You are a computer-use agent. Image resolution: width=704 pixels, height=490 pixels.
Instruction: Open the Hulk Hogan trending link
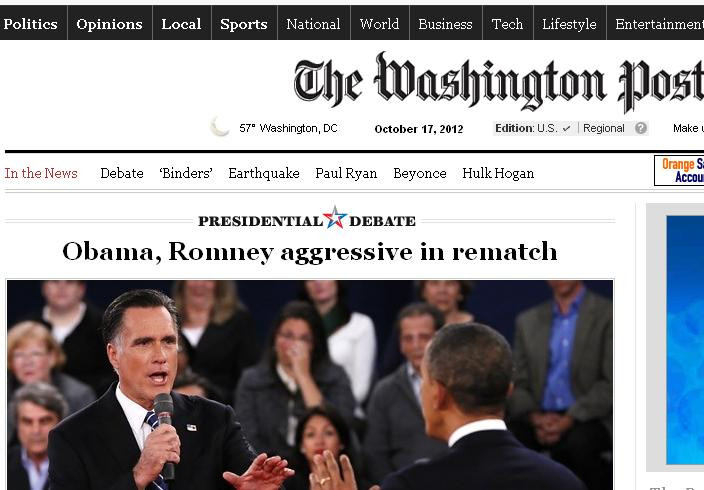tap(498, 173)
